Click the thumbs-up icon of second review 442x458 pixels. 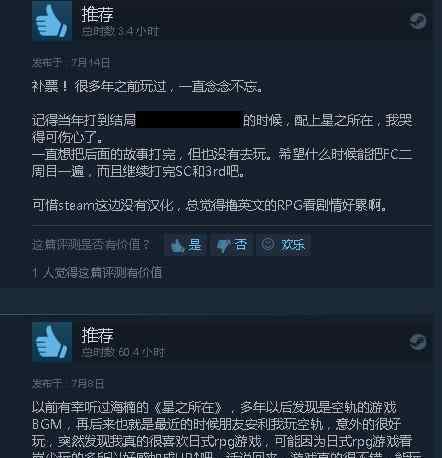52,342
